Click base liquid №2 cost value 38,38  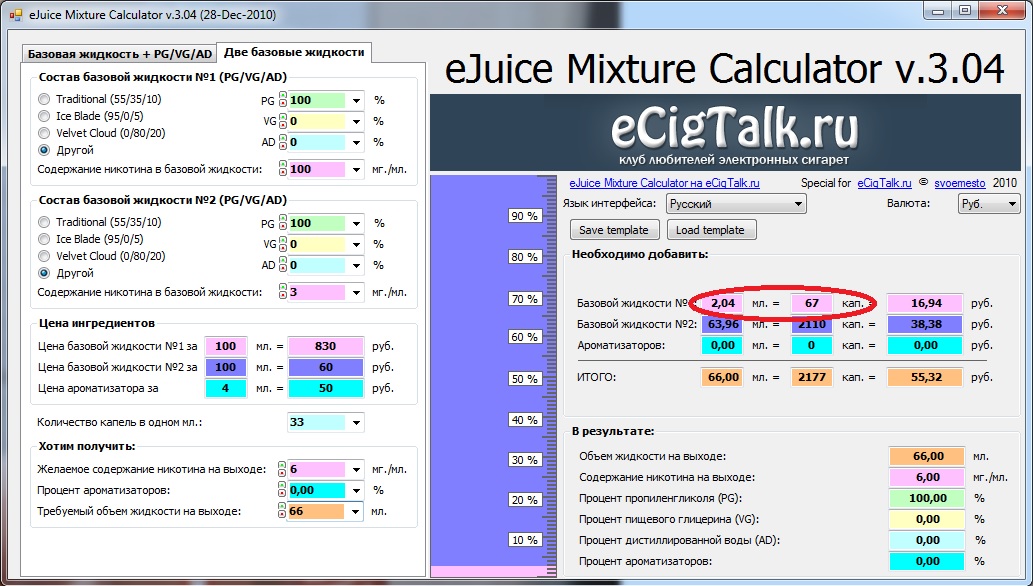coord(926,324)
